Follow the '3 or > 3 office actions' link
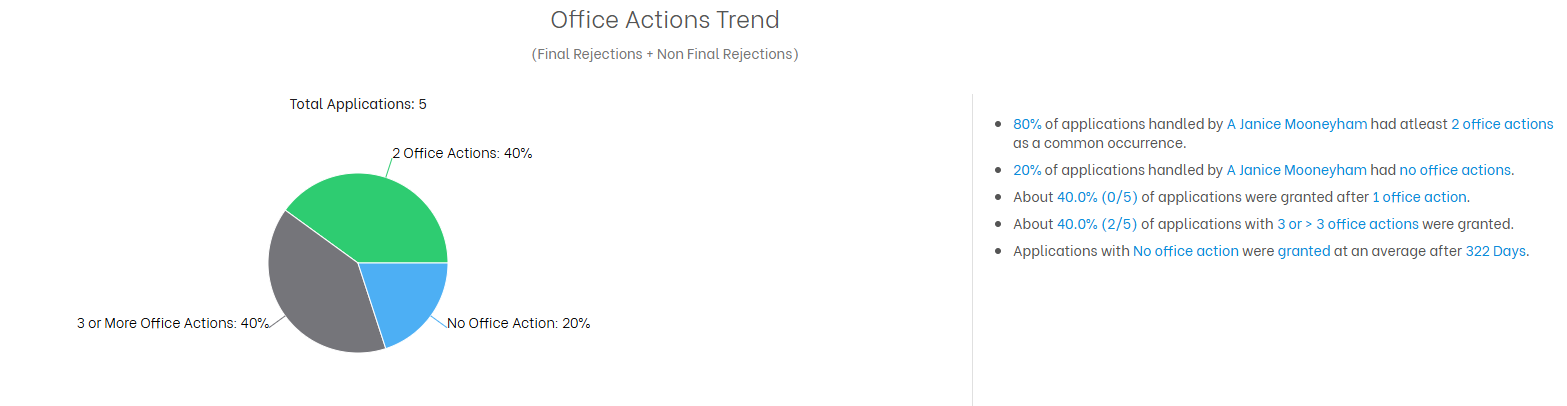This screenshot has width=1567, height=406. (x=1348, y=224)
